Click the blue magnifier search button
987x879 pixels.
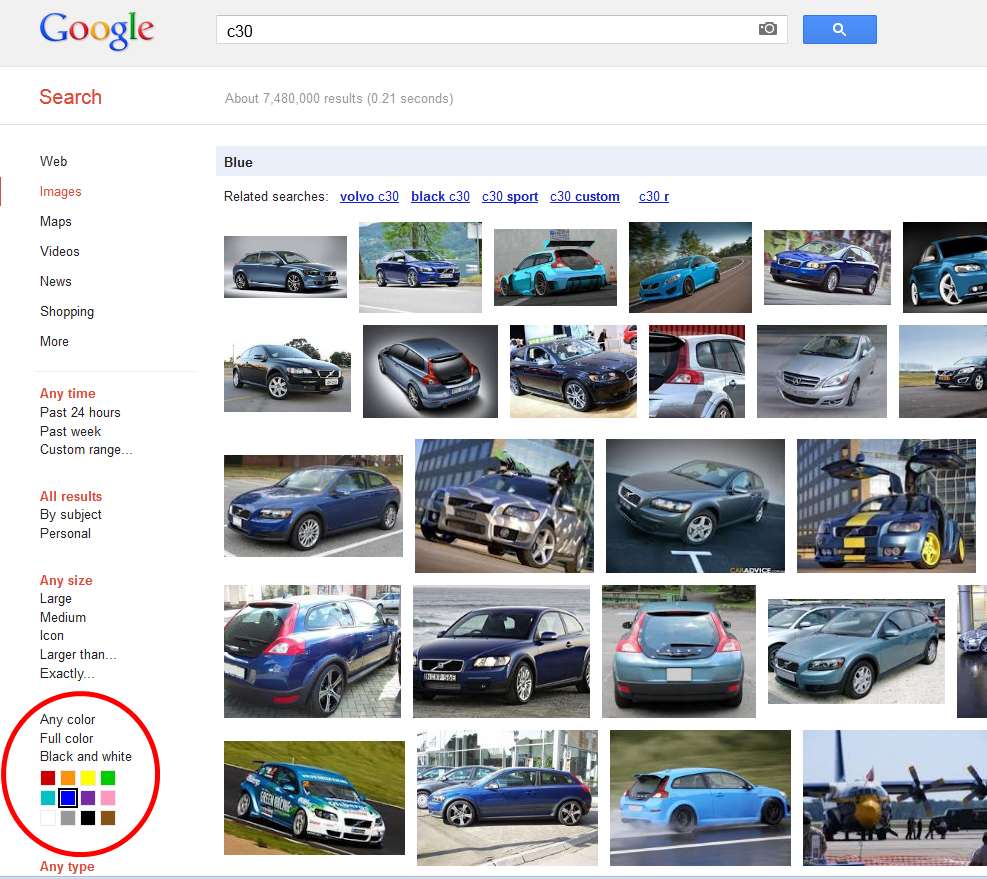(839, 30)
